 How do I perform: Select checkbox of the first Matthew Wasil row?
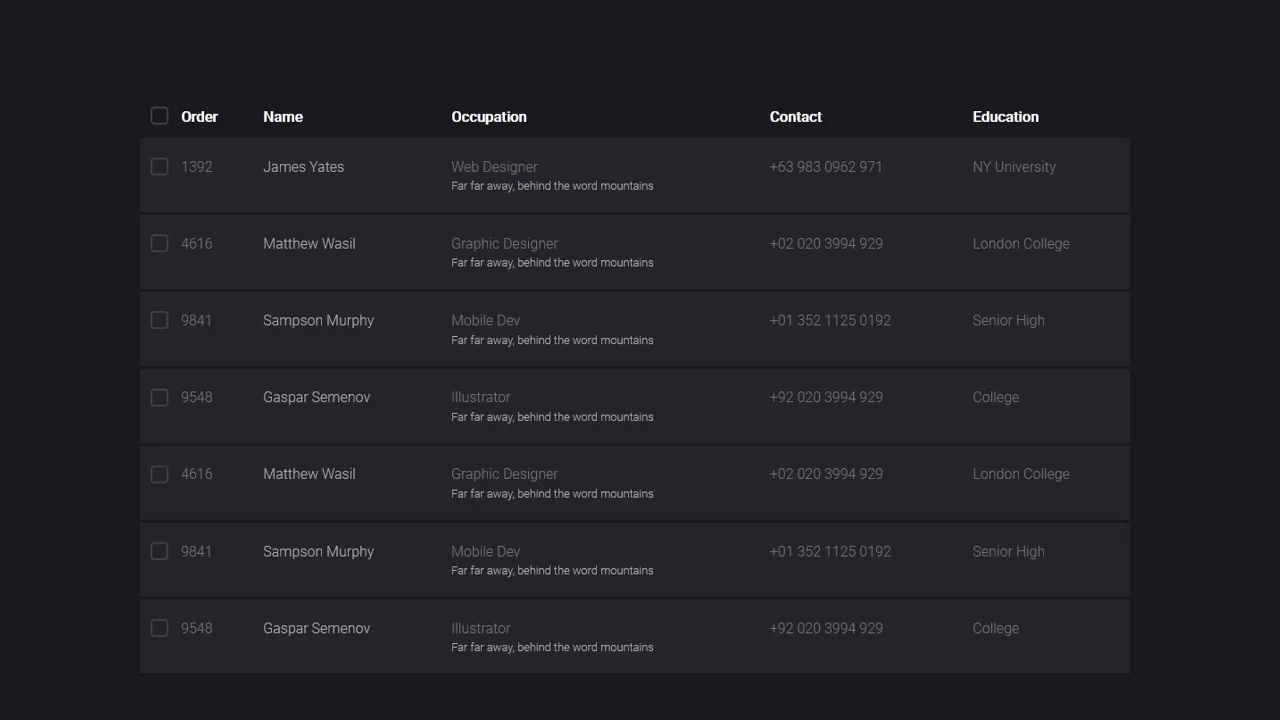pos(159,243)
